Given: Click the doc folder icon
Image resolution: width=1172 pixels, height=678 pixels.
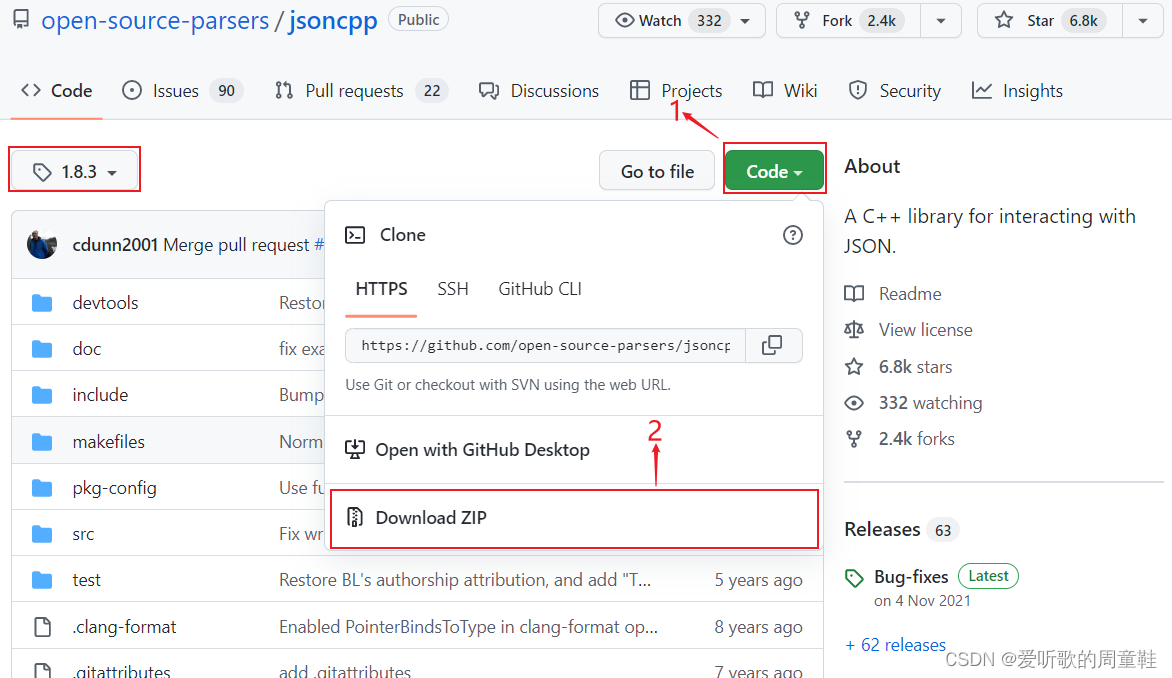Looking at the screenshot, I should coord(42,349).
